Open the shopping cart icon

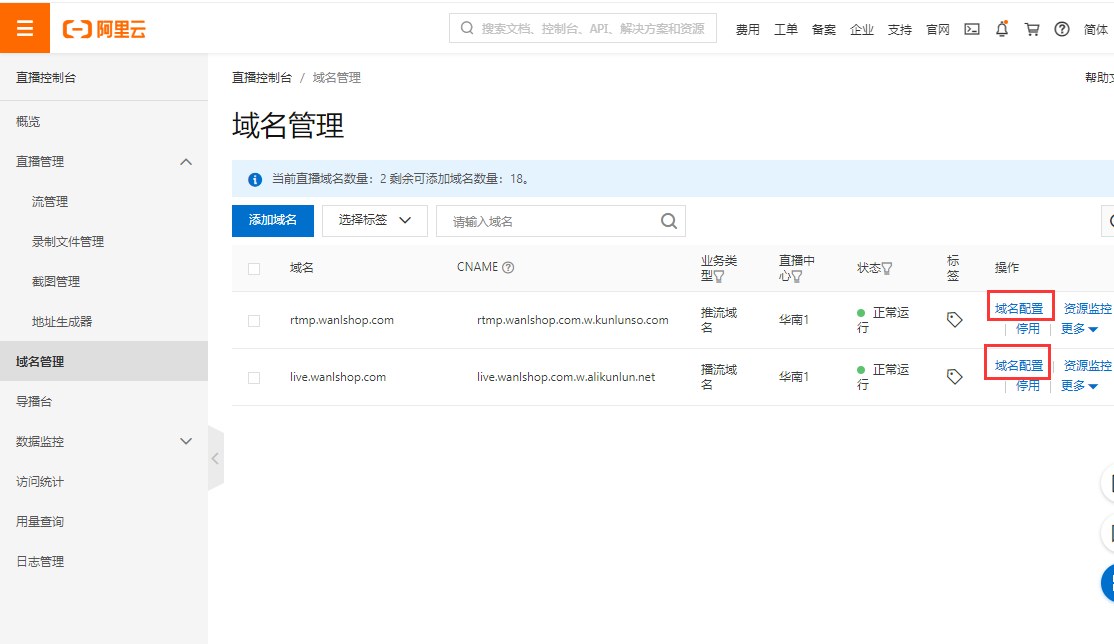1032,29
